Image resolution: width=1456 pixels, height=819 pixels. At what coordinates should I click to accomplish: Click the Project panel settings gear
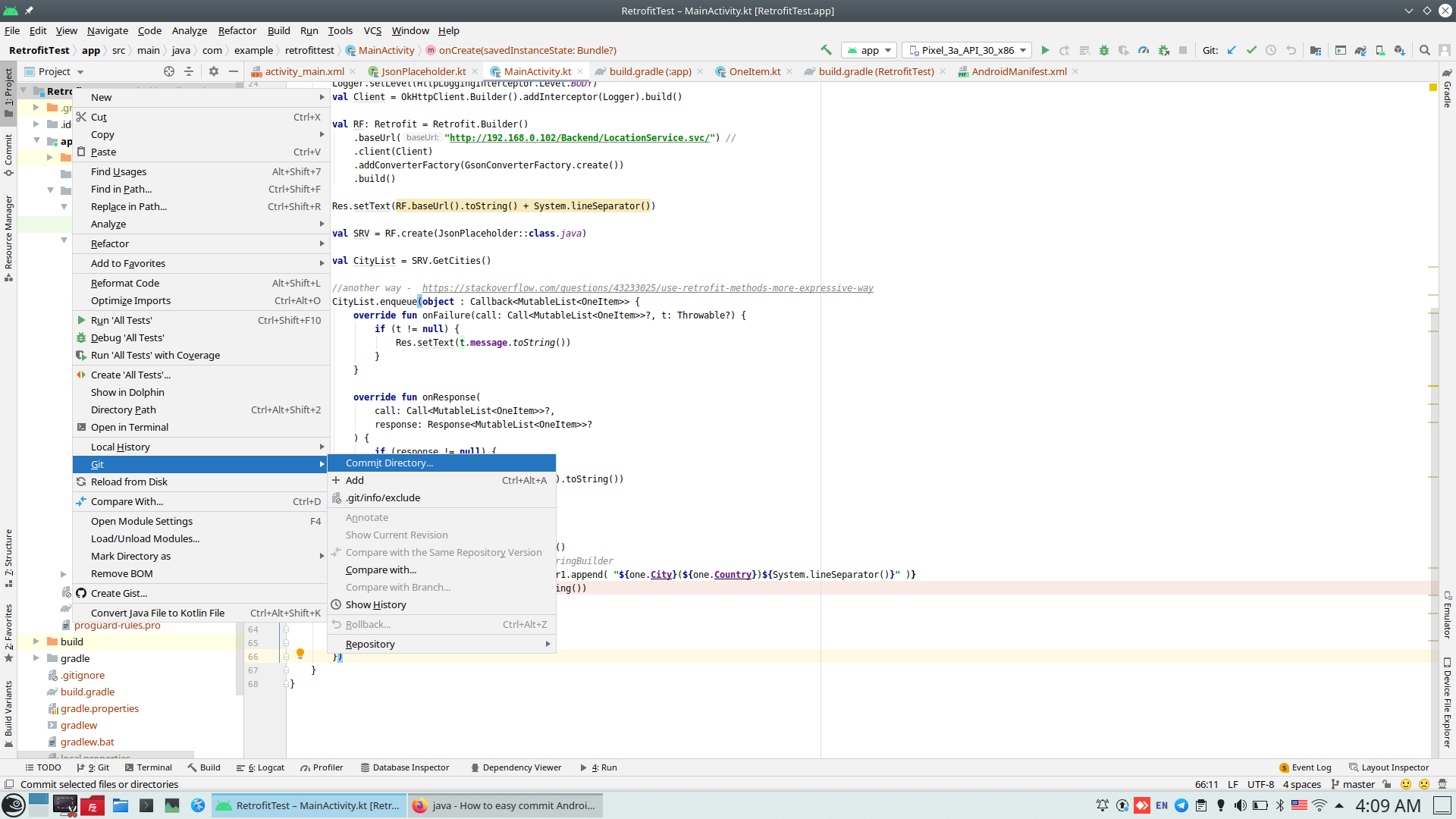coord(214,71)
